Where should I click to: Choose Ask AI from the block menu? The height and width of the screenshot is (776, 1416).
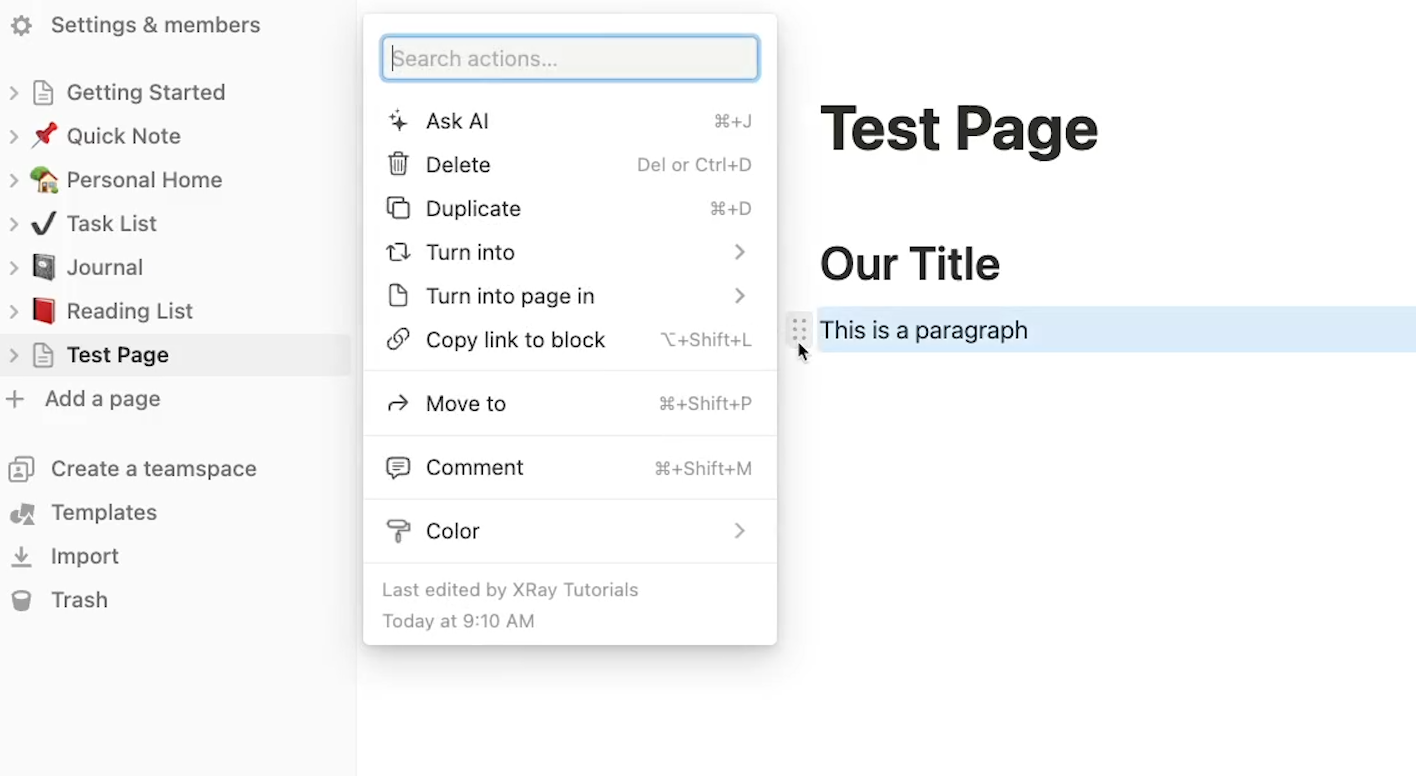570,121
